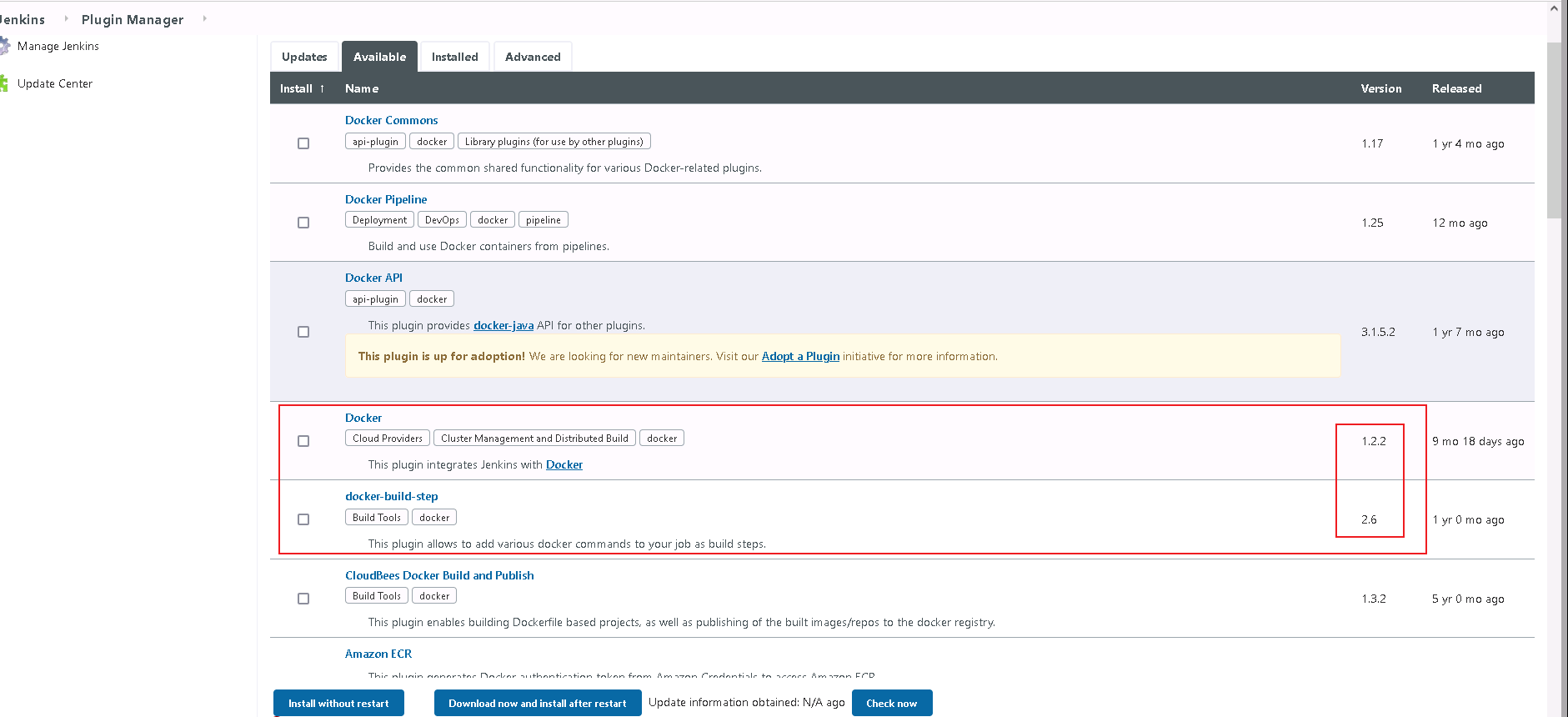Screen dimensions: 1568x717
Task: Open the Docker Pipeline plugin link
Action: [x=386, y=199]
